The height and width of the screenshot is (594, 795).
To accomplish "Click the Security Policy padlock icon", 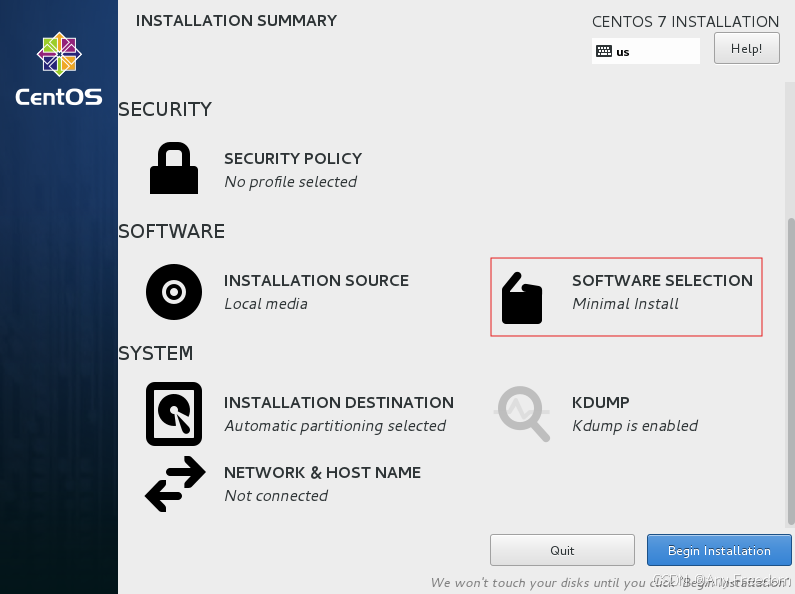I will coord(174,168).
